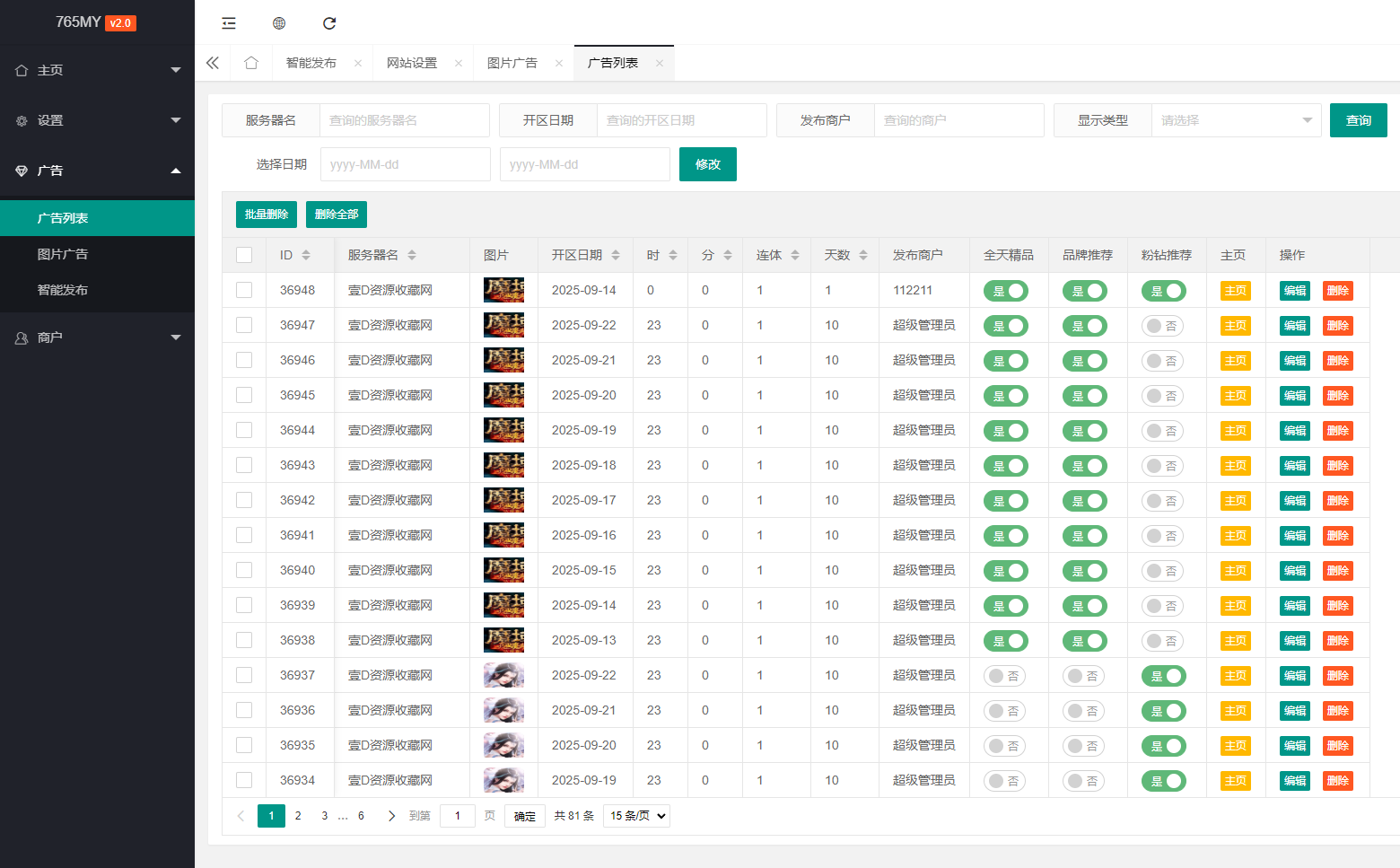
Task: Click the badge icon beside 广告 in sidebar
Action: [x=20, y=170]
